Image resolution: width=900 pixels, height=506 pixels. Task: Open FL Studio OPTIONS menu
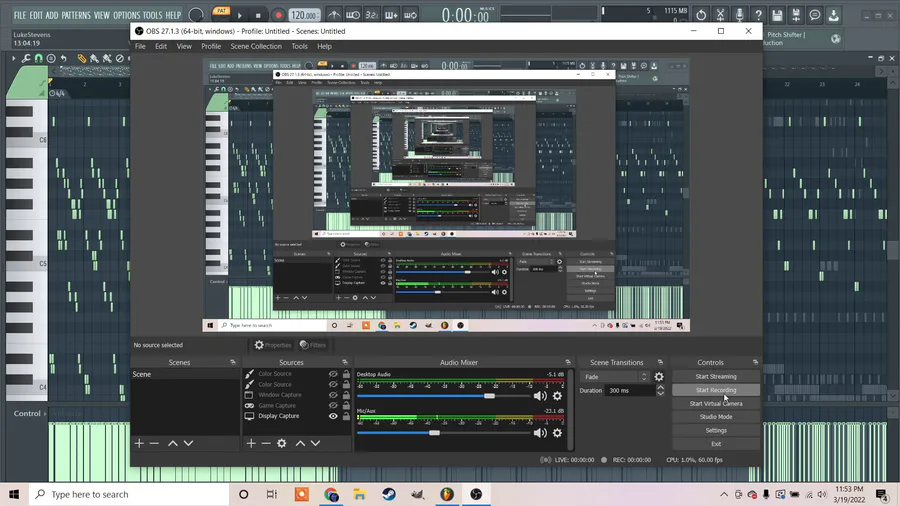tap(126, 15)
